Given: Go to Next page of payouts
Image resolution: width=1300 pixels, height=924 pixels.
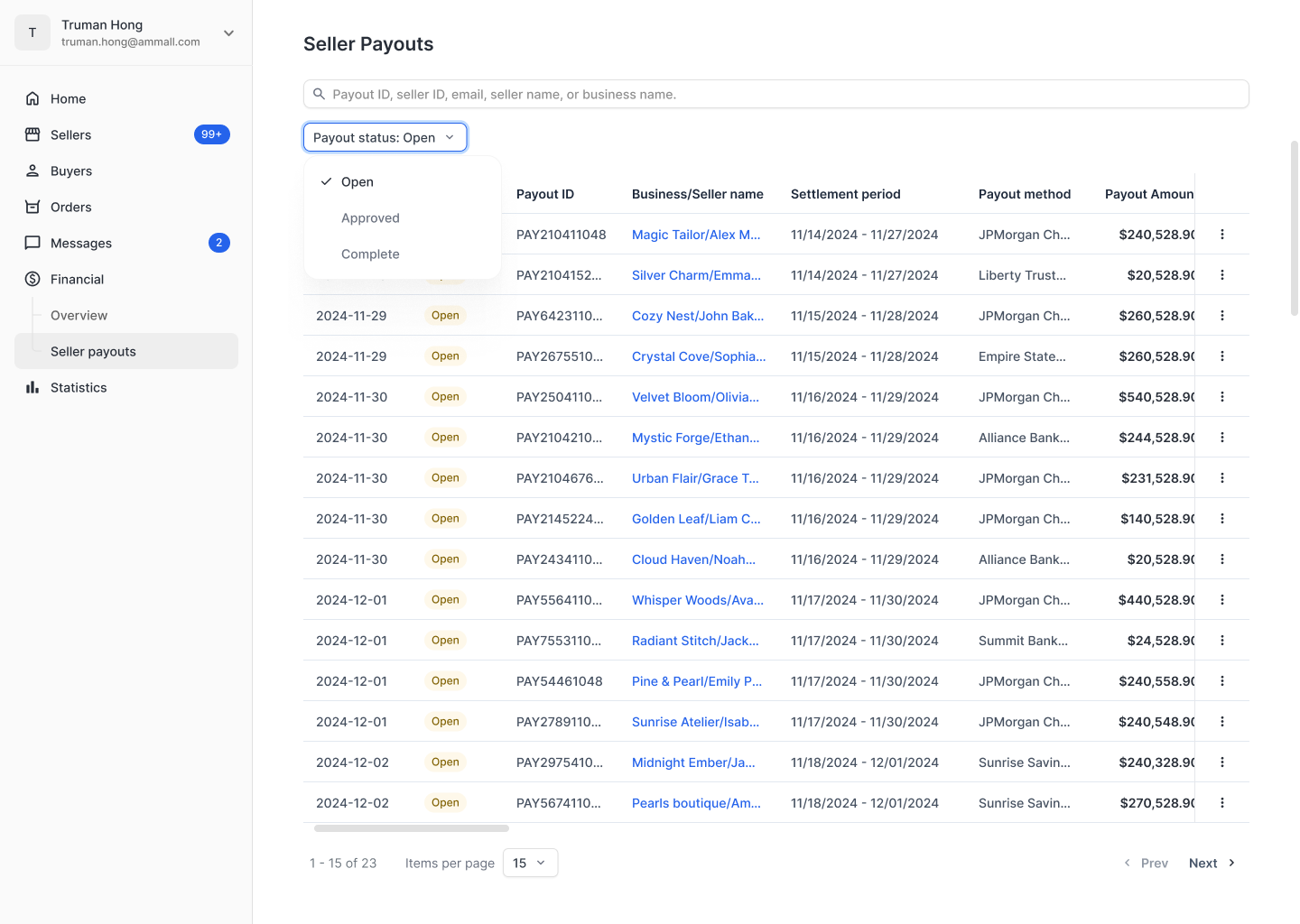Looking at the screenshot, I should [1212, 864].
